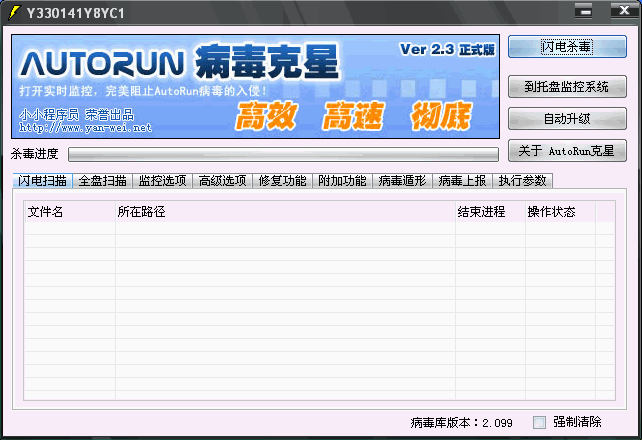The height and width of the screenshot is (440, 642).
Task: Open the 病毒上报 tab
Action: (462, 181)
